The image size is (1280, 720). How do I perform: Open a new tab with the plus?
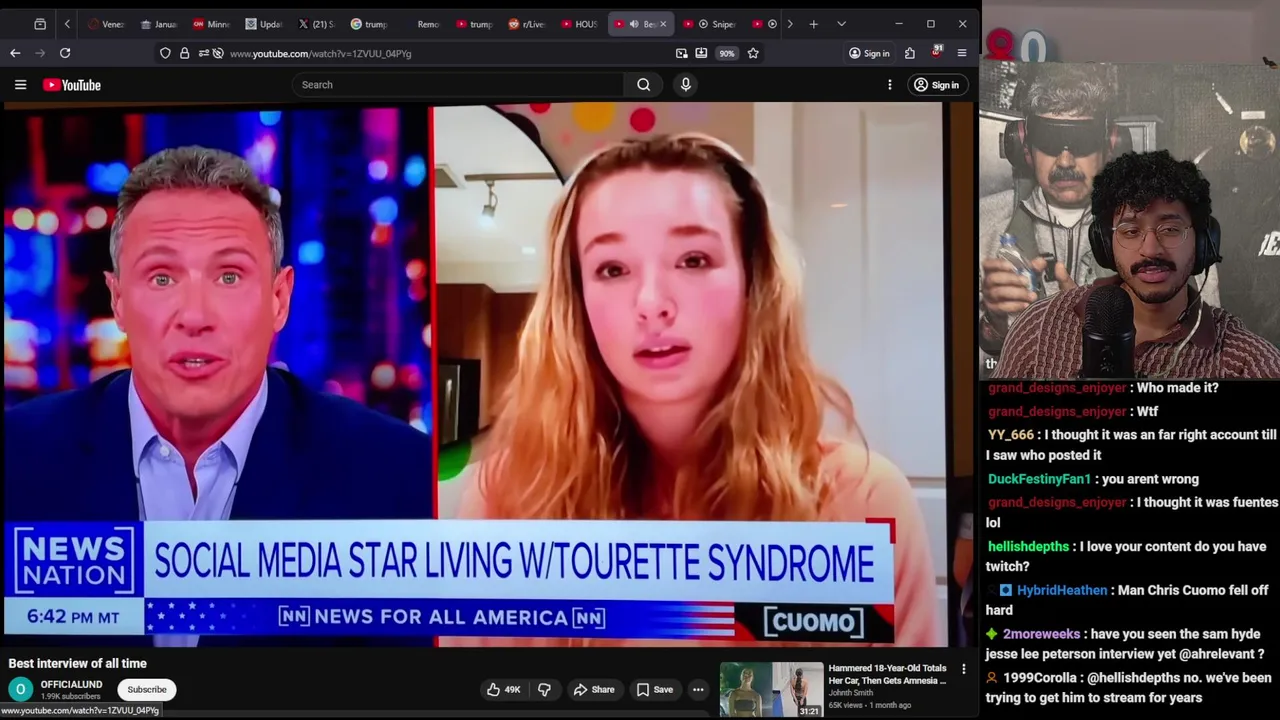click(813, 24)
